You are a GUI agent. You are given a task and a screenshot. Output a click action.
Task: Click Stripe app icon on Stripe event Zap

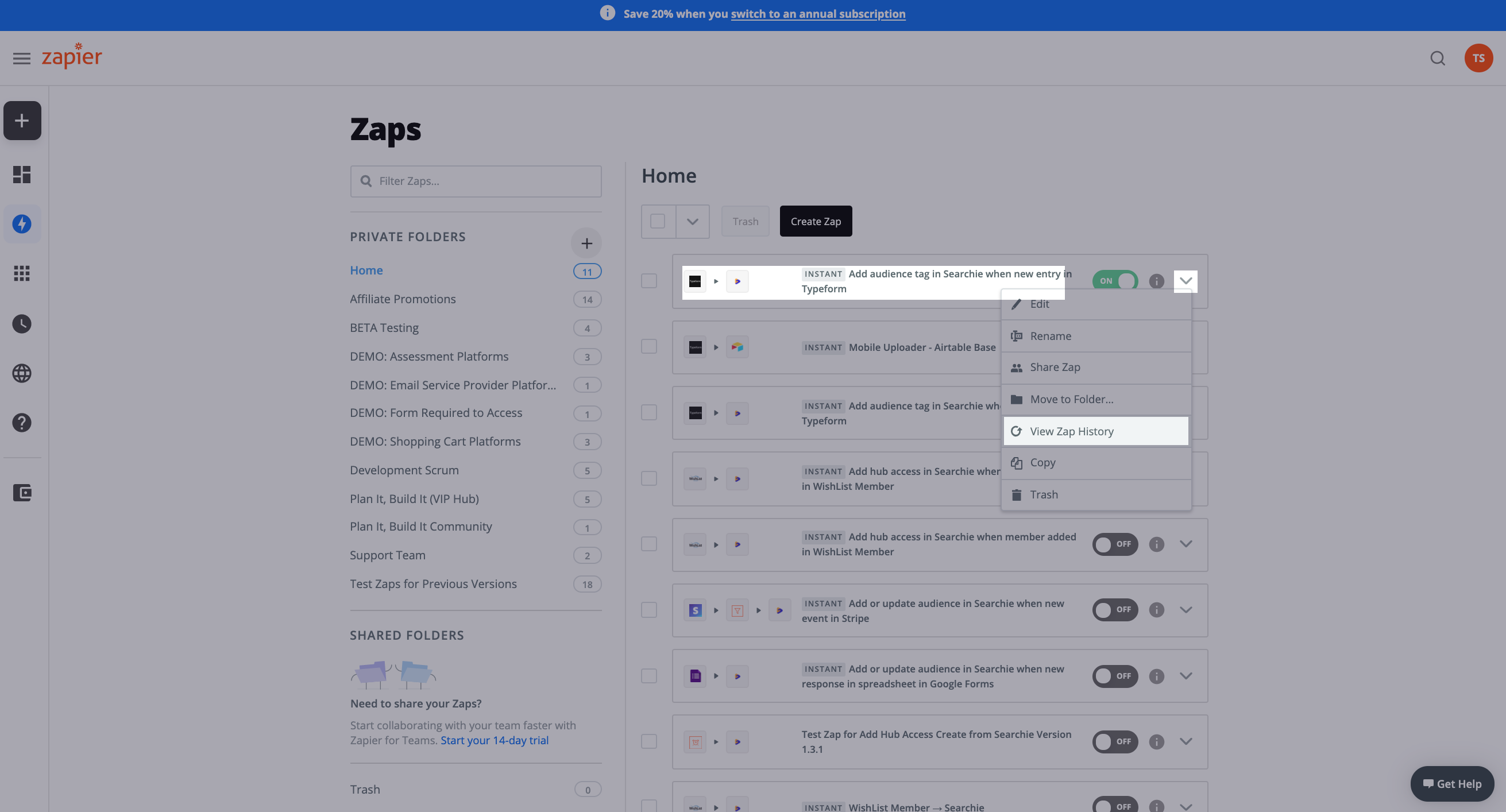click(695, 610)
